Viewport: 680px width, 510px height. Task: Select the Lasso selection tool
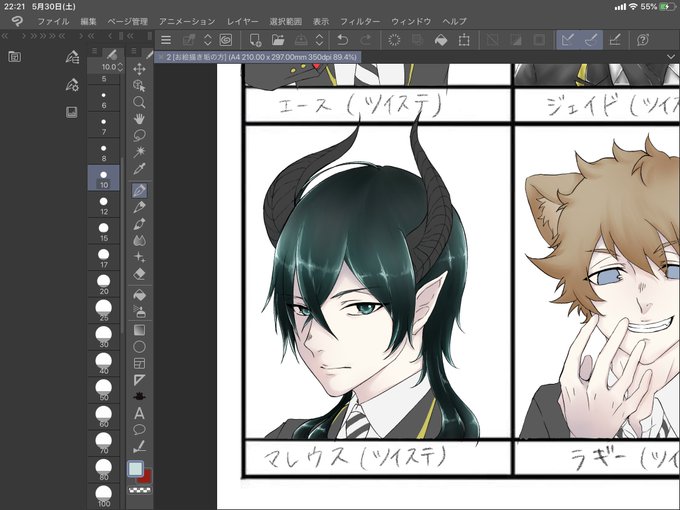(139, 135)
